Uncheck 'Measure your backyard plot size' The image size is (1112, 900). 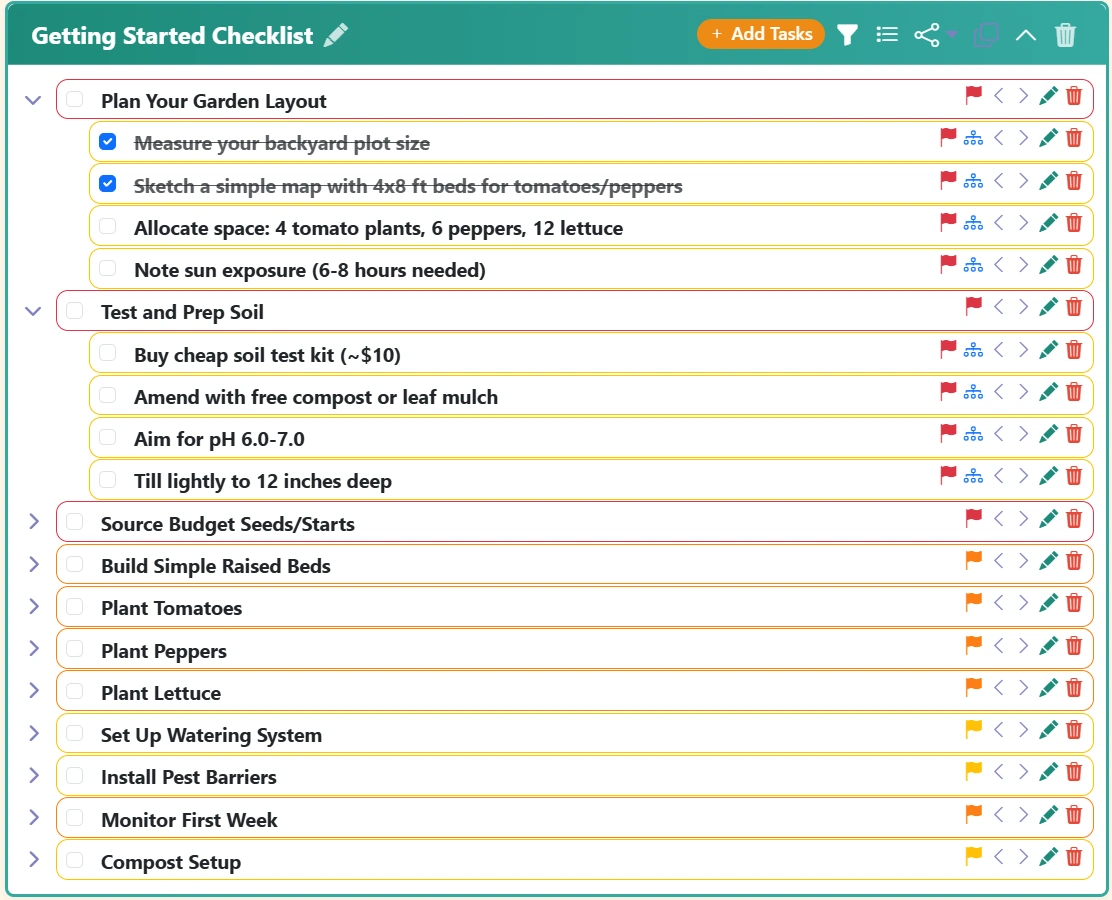(108, 141)
